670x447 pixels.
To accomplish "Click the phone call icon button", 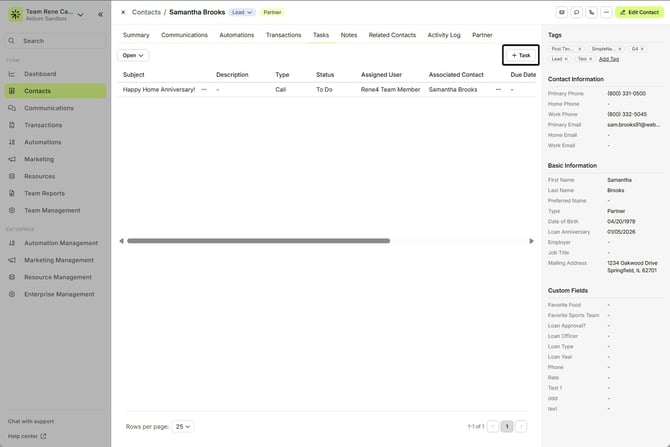I will coord(591,12).
